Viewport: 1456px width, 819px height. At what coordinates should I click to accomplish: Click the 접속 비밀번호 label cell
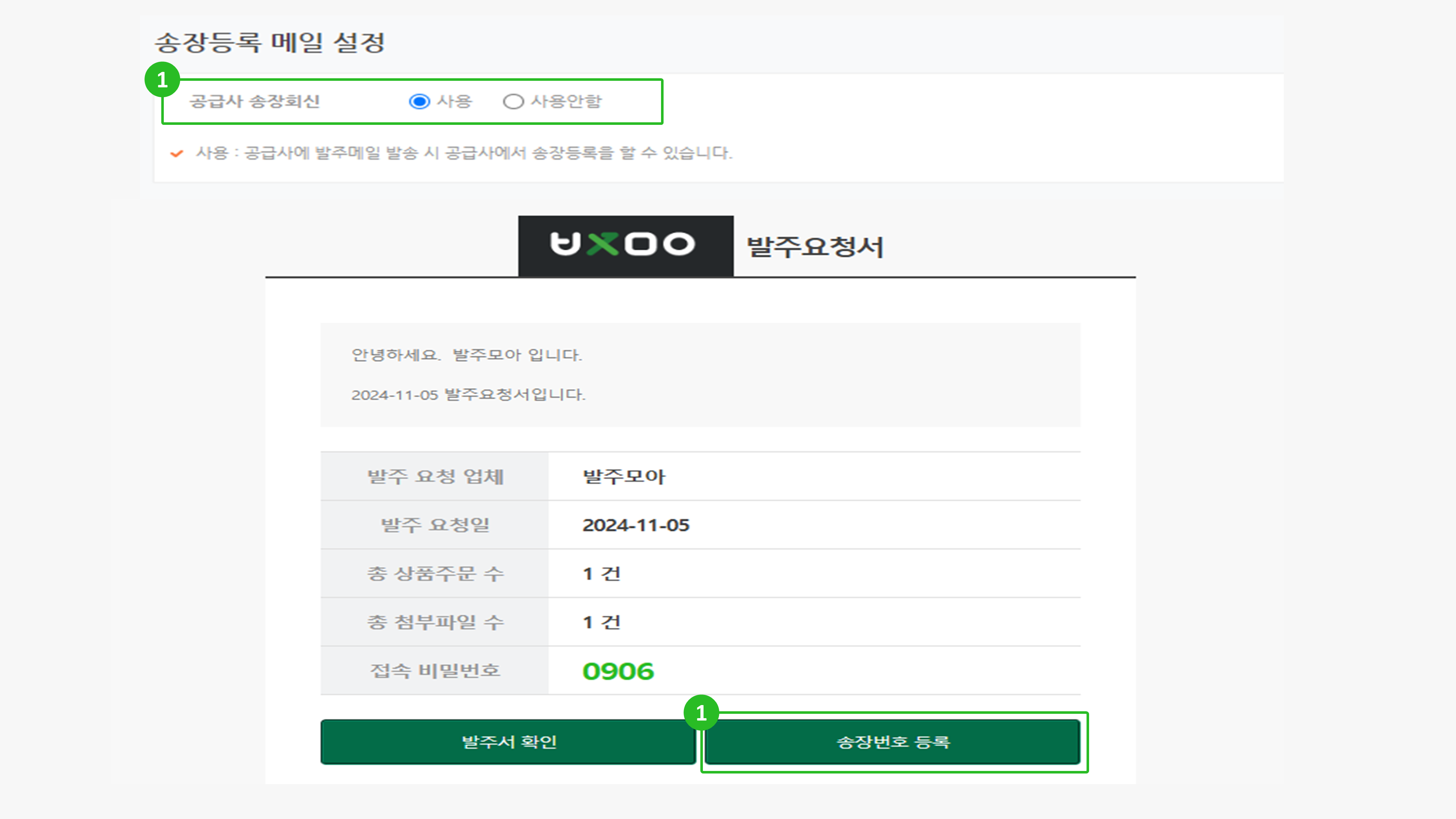(435, 671)
